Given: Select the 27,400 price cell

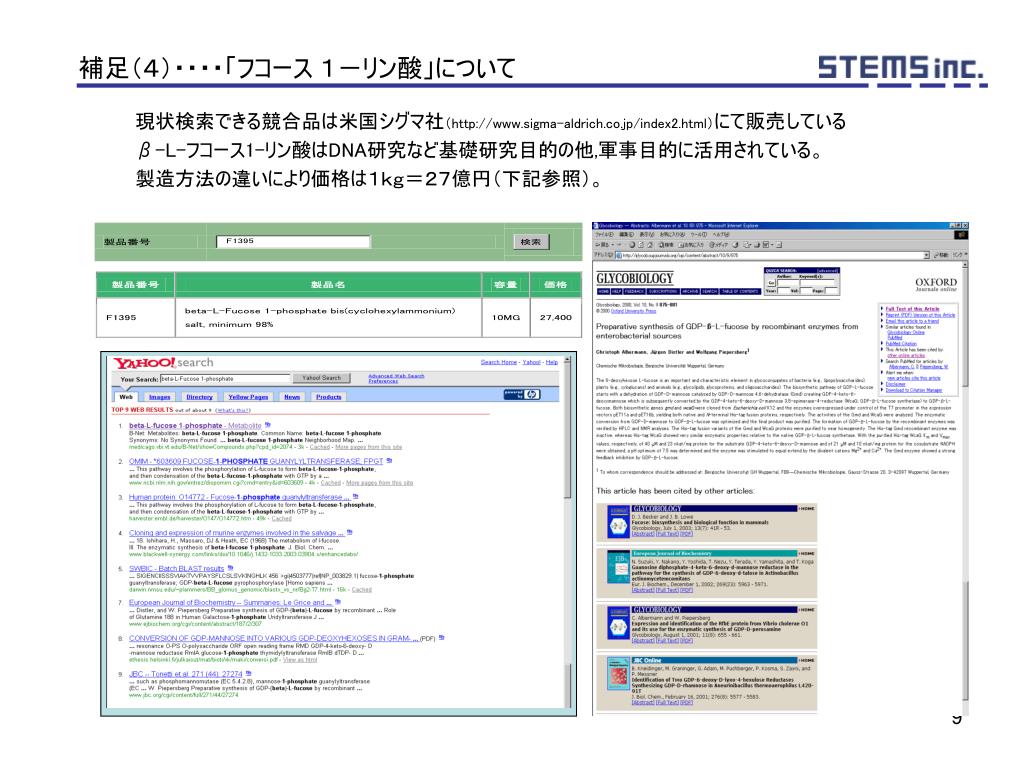Looking at the screenshot, I should pyautogui.click(x=556, y=317).
